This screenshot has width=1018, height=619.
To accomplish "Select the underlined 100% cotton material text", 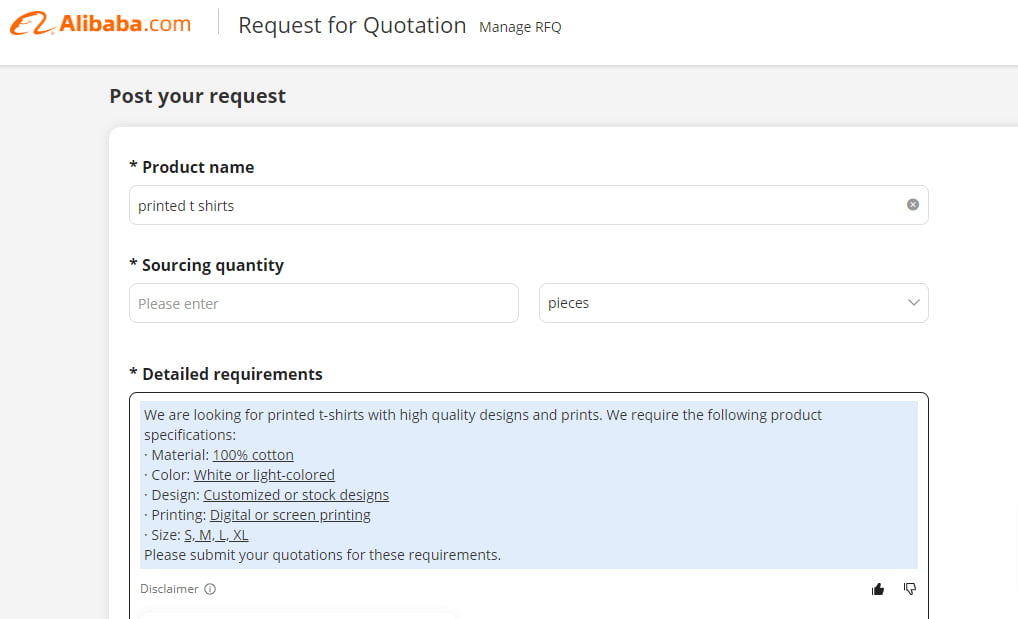I will 253,455.
